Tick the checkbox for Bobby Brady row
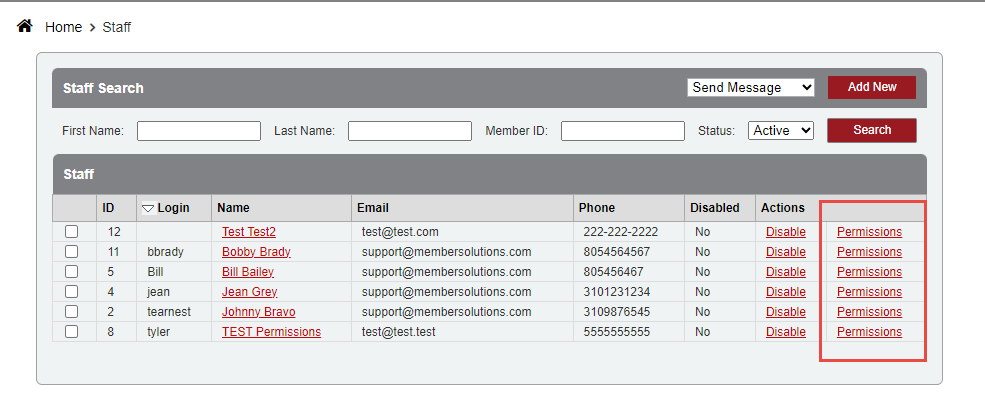 [x=71, y=251]
